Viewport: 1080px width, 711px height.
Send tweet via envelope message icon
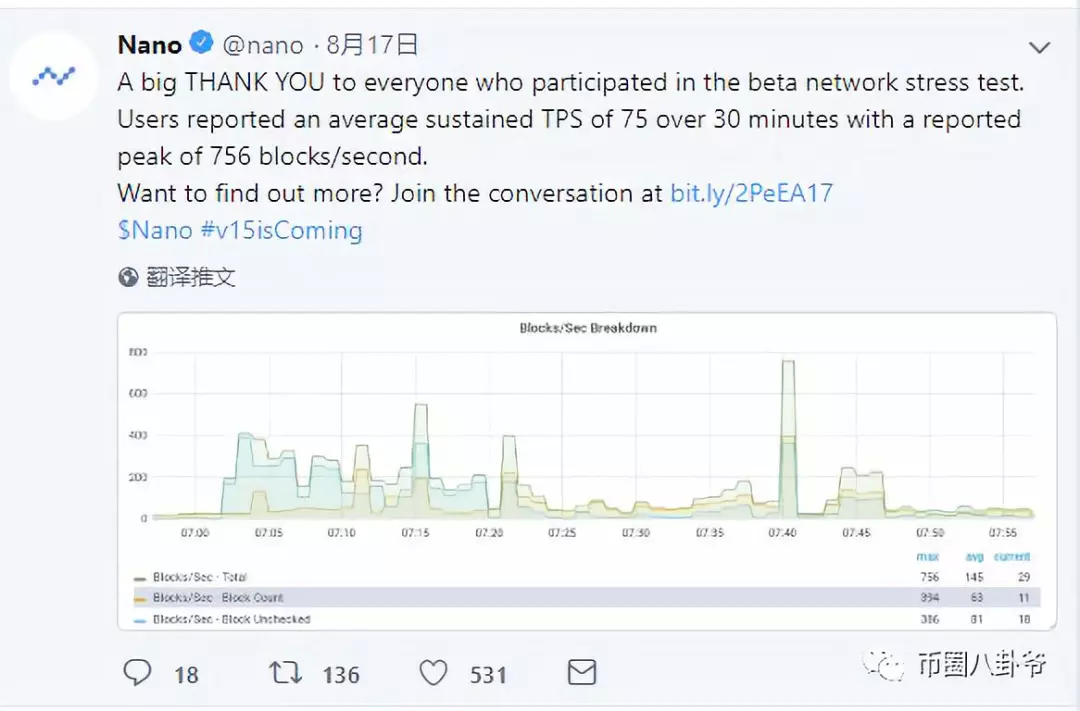point(581,672)
